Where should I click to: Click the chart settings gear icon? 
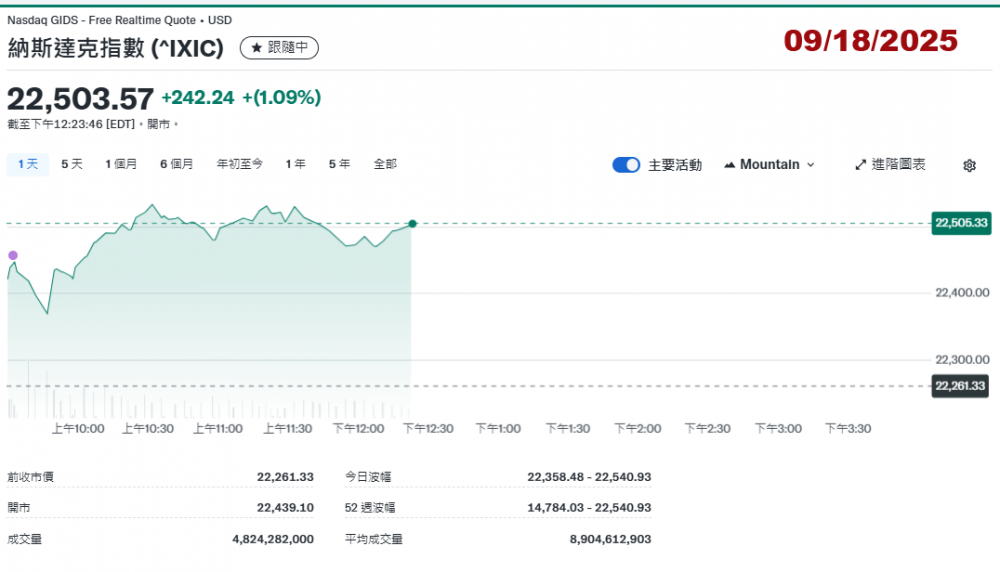coord(969,166)
